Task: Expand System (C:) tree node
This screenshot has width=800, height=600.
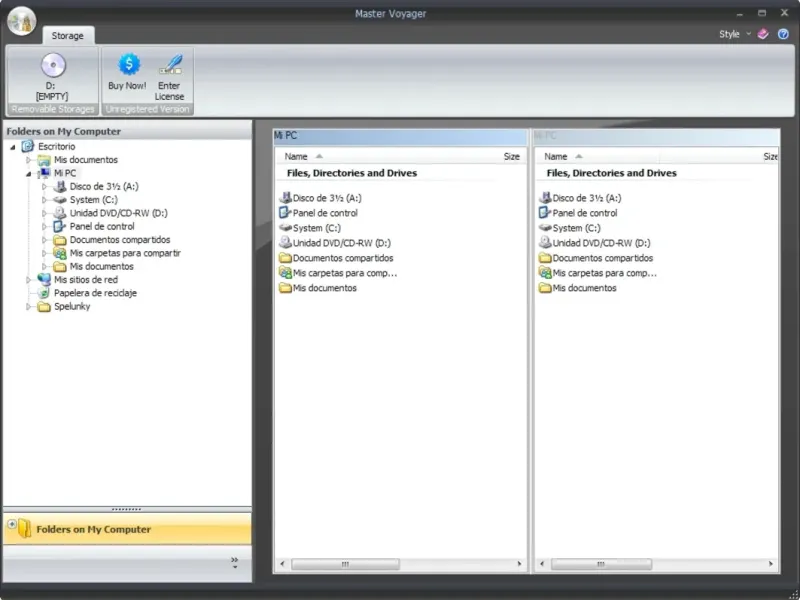Action: click(x=44, y=200)
